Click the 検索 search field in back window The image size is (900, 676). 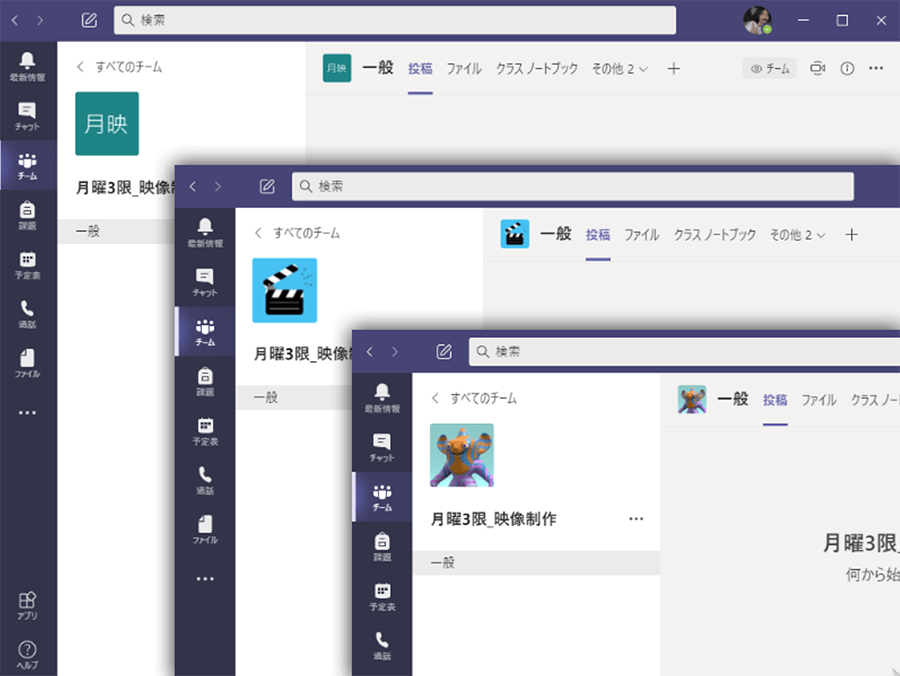pos(395,20)
